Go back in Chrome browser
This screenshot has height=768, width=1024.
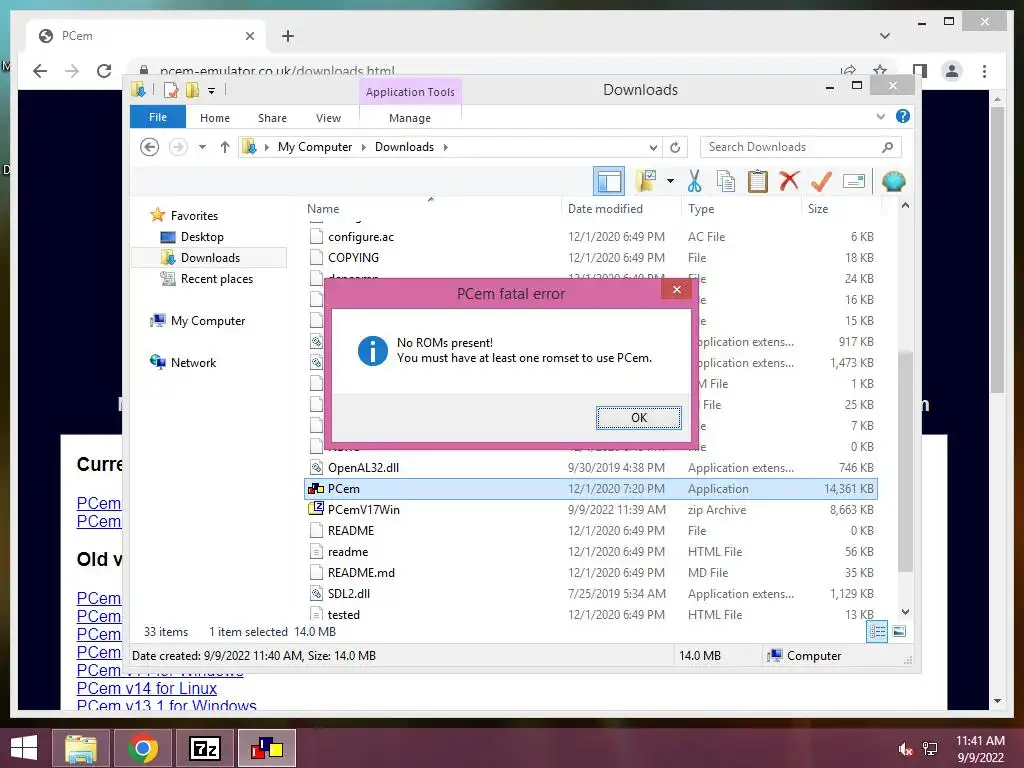[x=40, y=71]
